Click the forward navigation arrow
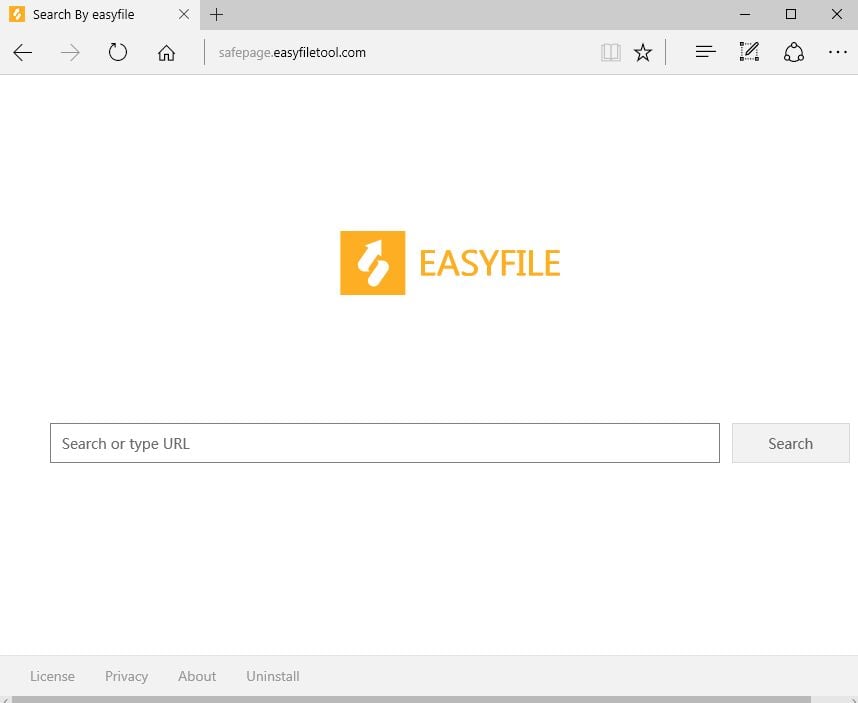The width and height of the screenshot is (858, 703). [70, 53]
